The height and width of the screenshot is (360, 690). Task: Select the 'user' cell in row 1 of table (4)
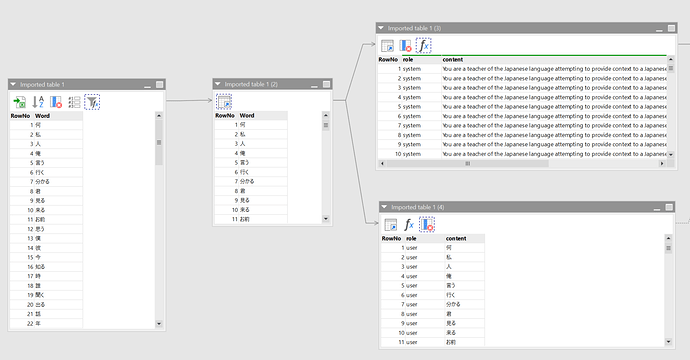click(424, 248)
